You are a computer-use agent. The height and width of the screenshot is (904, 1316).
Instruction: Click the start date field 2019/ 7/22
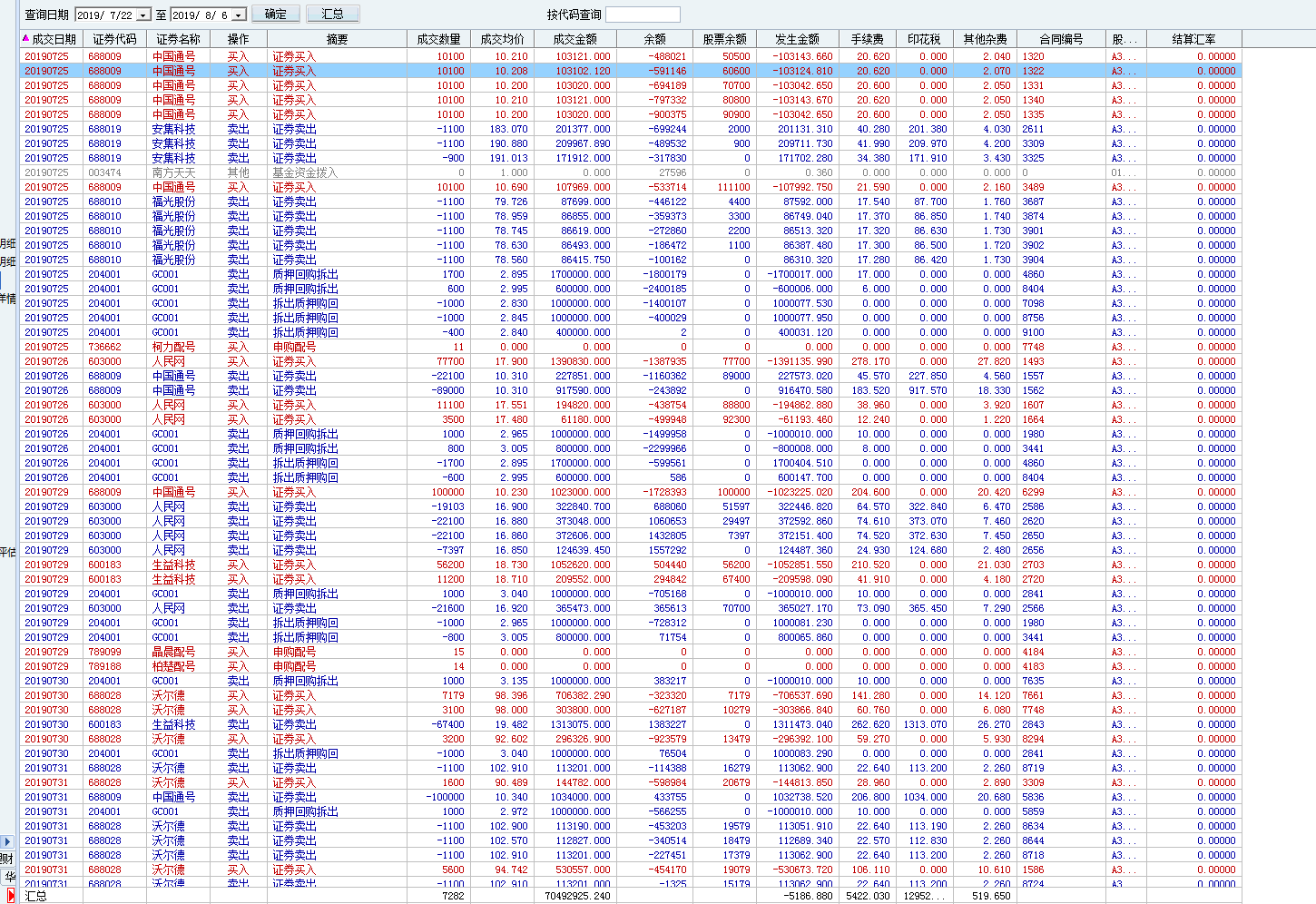[x=105, y=15]
